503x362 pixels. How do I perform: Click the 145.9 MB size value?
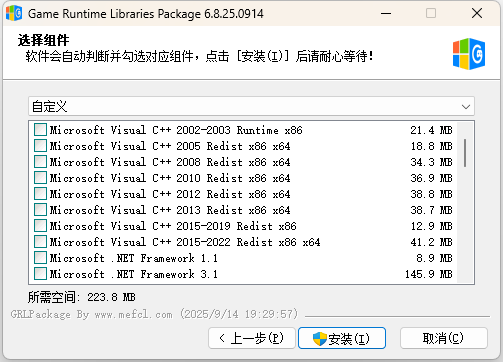point(429,274)
